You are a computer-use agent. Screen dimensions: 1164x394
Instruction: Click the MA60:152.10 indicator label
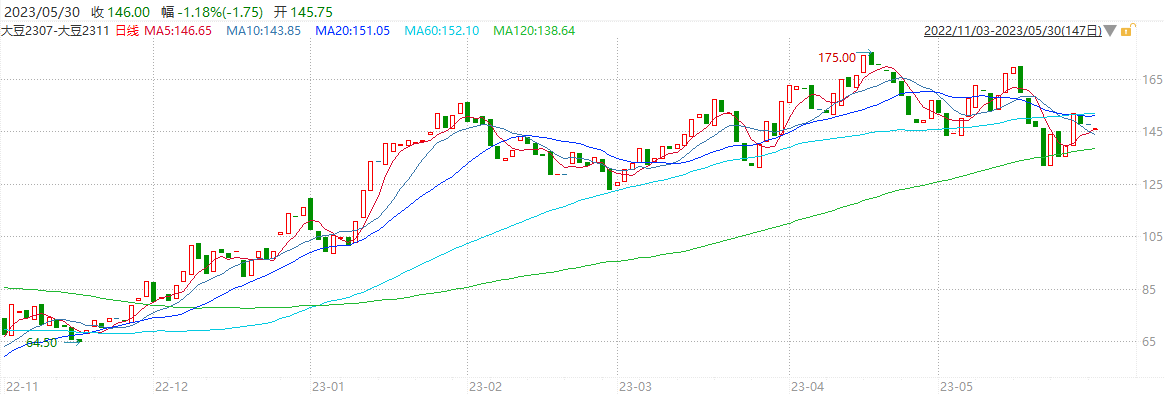tap(442, 31)
